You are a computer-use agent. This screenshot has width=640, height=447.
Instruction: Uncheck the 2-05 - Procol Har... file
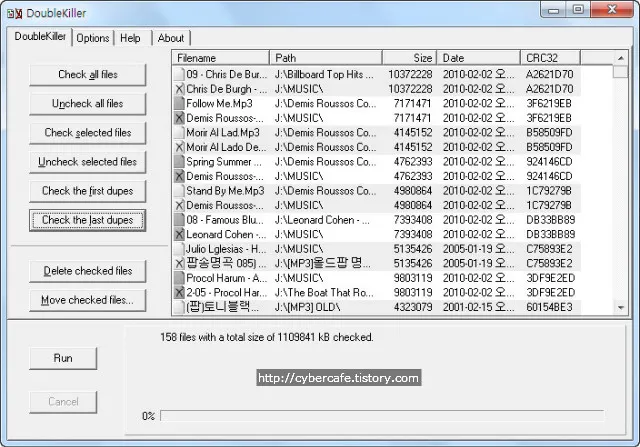tap(179, 292)
